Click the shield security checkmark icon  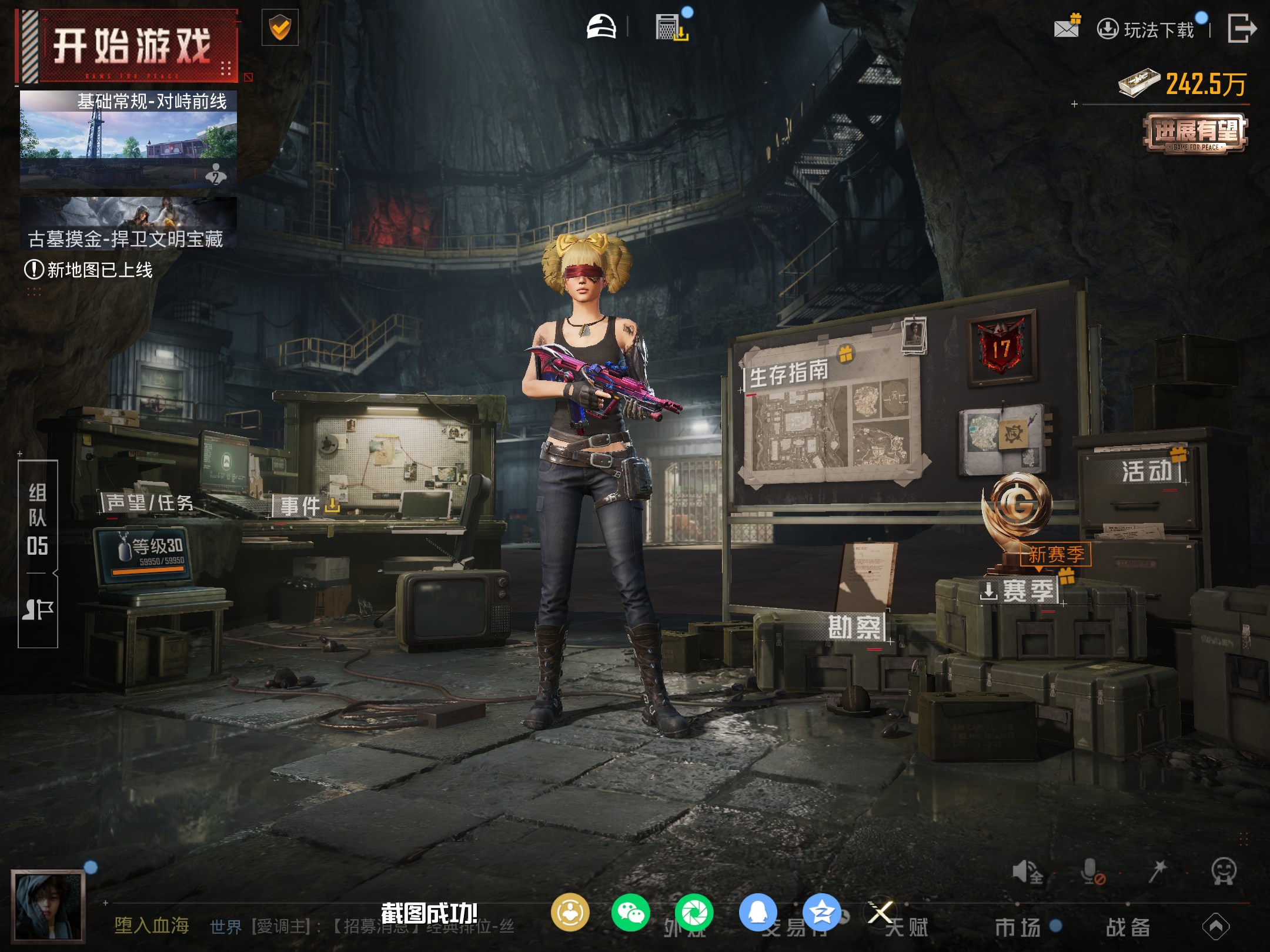(280, 28)
